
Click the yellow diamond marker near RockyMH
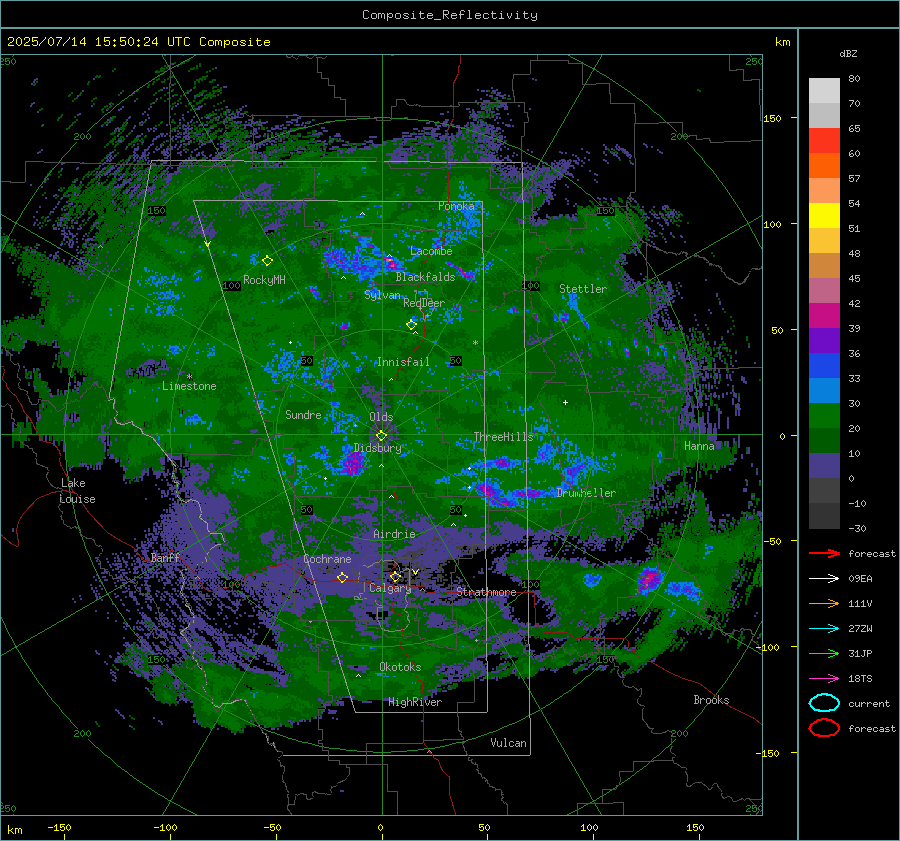(267, 261)
